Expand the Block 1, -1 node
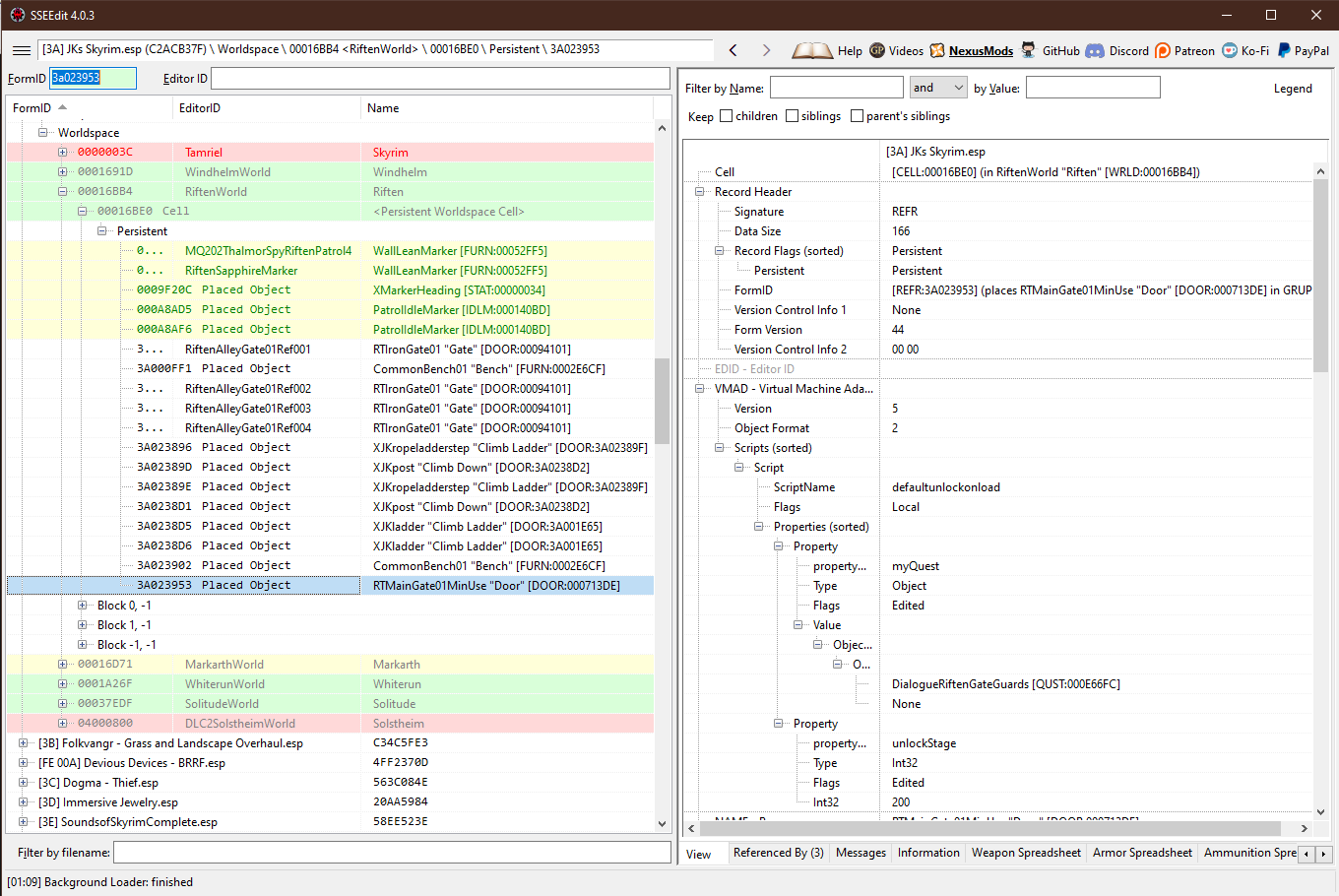 [x=83, y=625]
